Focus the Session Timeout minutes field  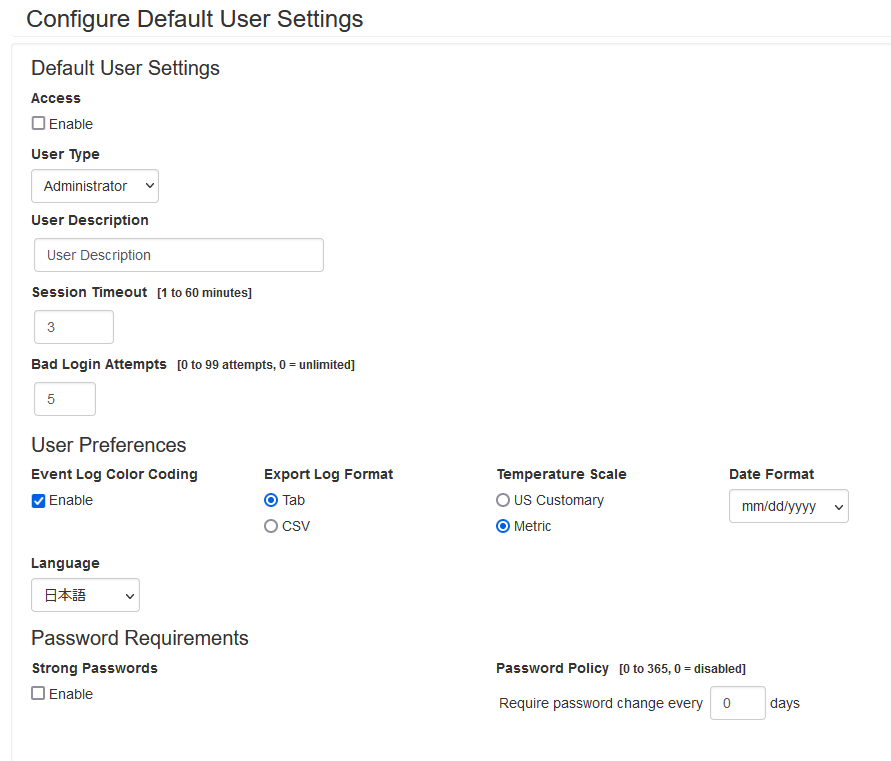click(x=74, y=327)
